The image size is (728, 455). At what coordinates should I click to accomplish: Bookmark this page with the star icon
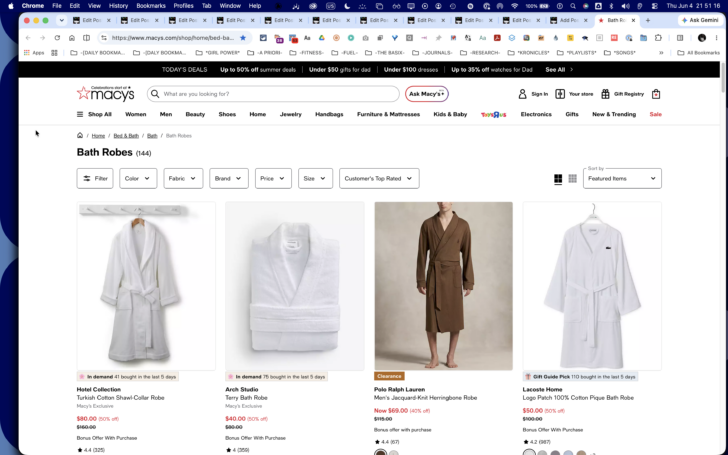243,38
